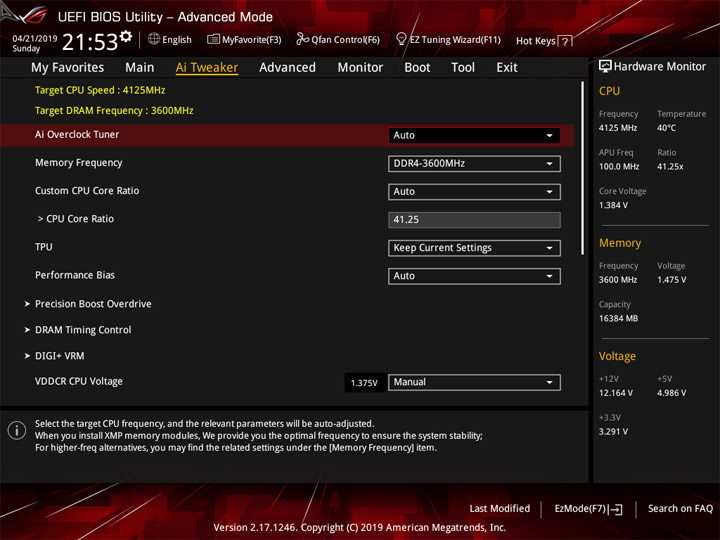Click the Hardware Monitor screen icon

point(605,67)
